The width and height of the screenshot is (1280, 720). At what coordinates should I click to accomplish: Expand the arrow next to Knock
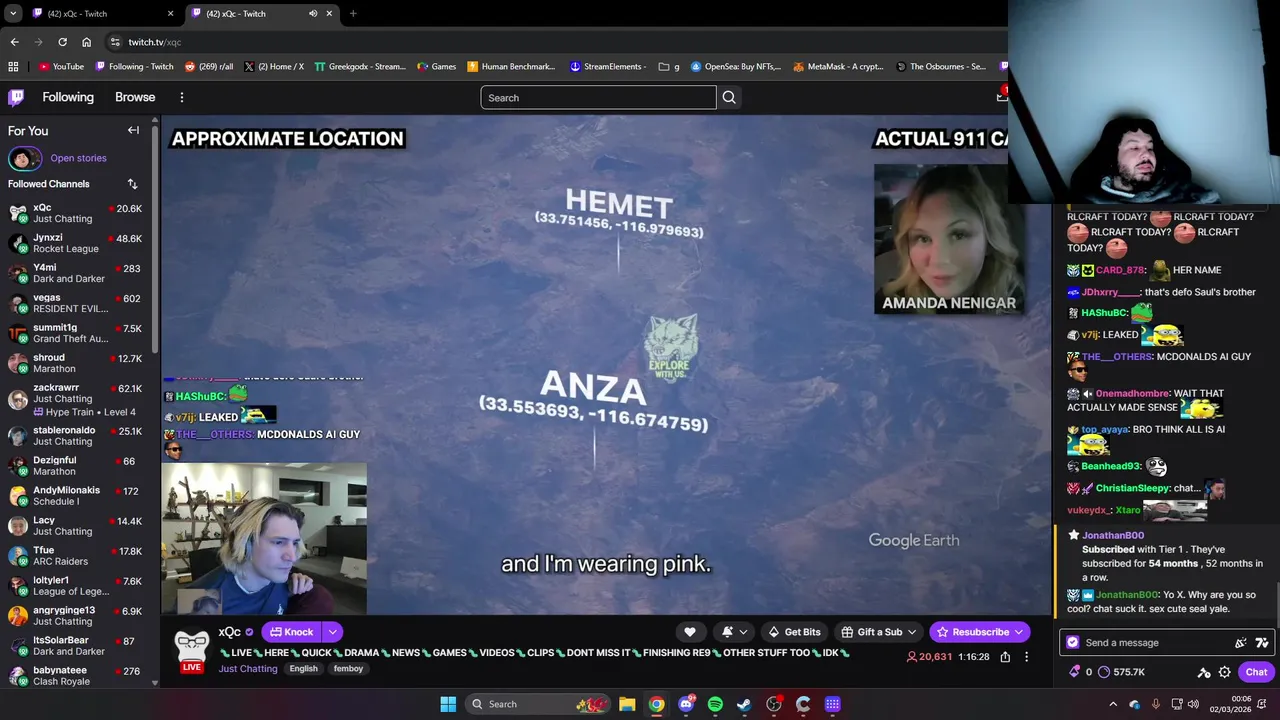(x=332, y=632)
